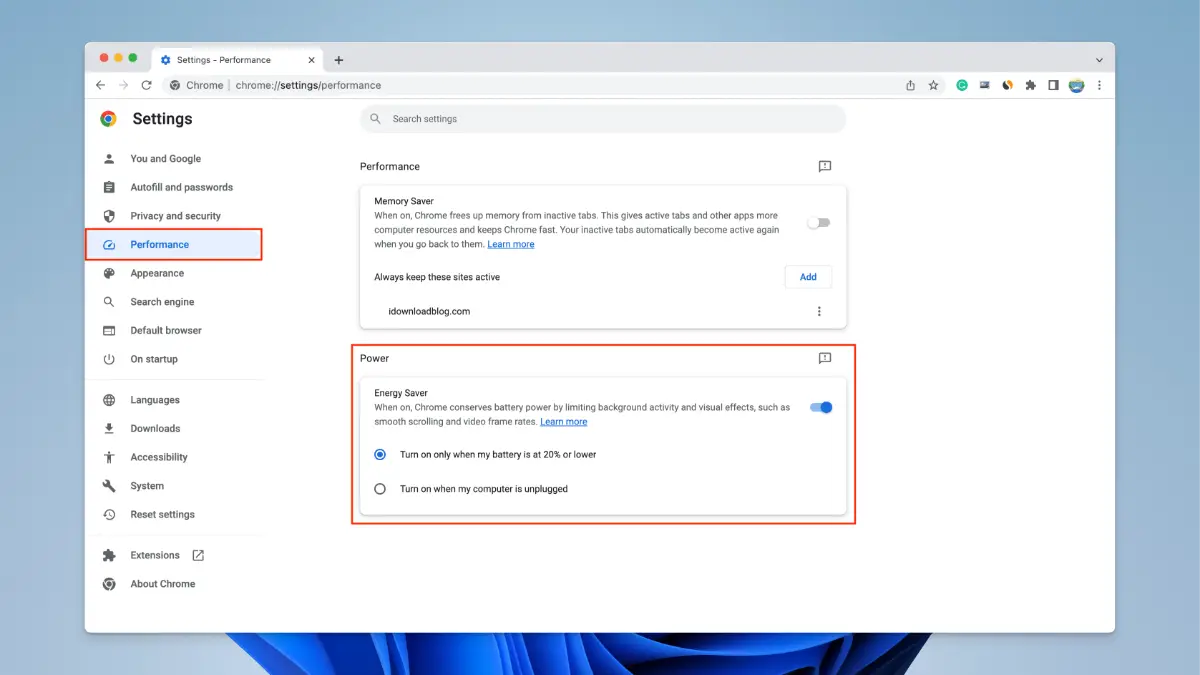Click the site info icon in address bar
1200x675 pixels.
[x=175, y=85]
